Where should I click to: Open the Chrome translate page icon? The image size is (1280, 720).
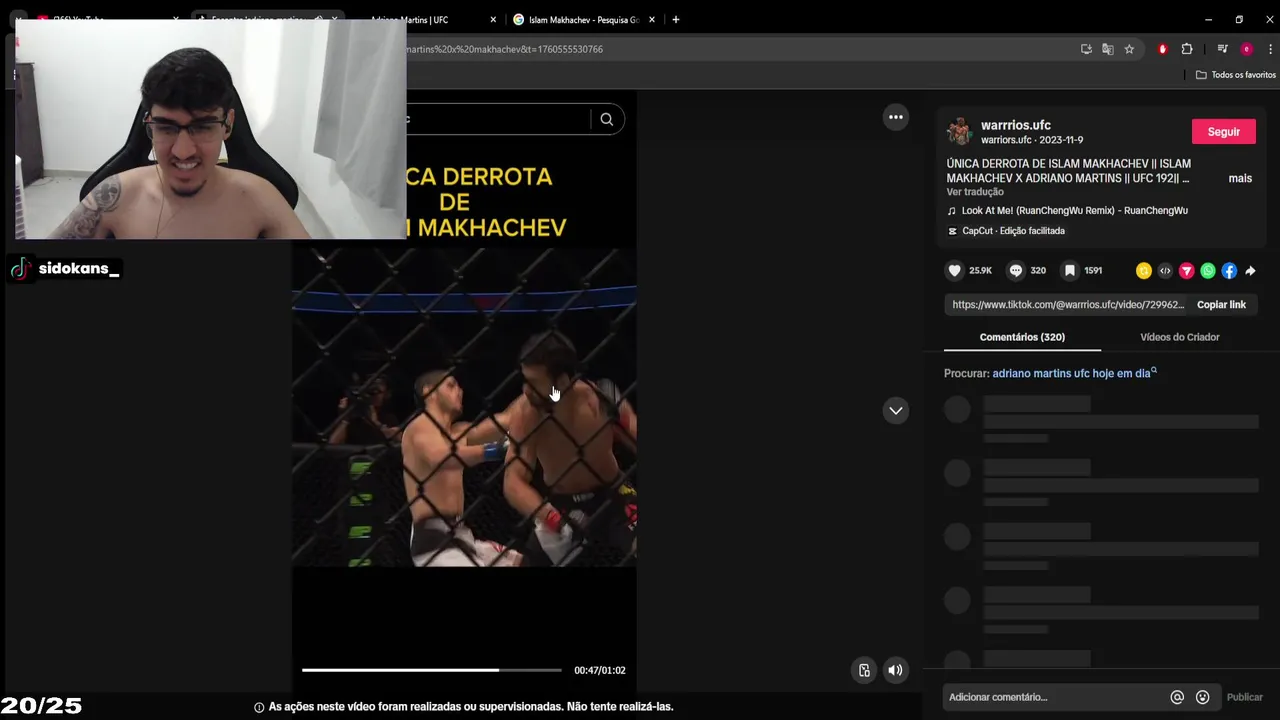pos(1108,49)
